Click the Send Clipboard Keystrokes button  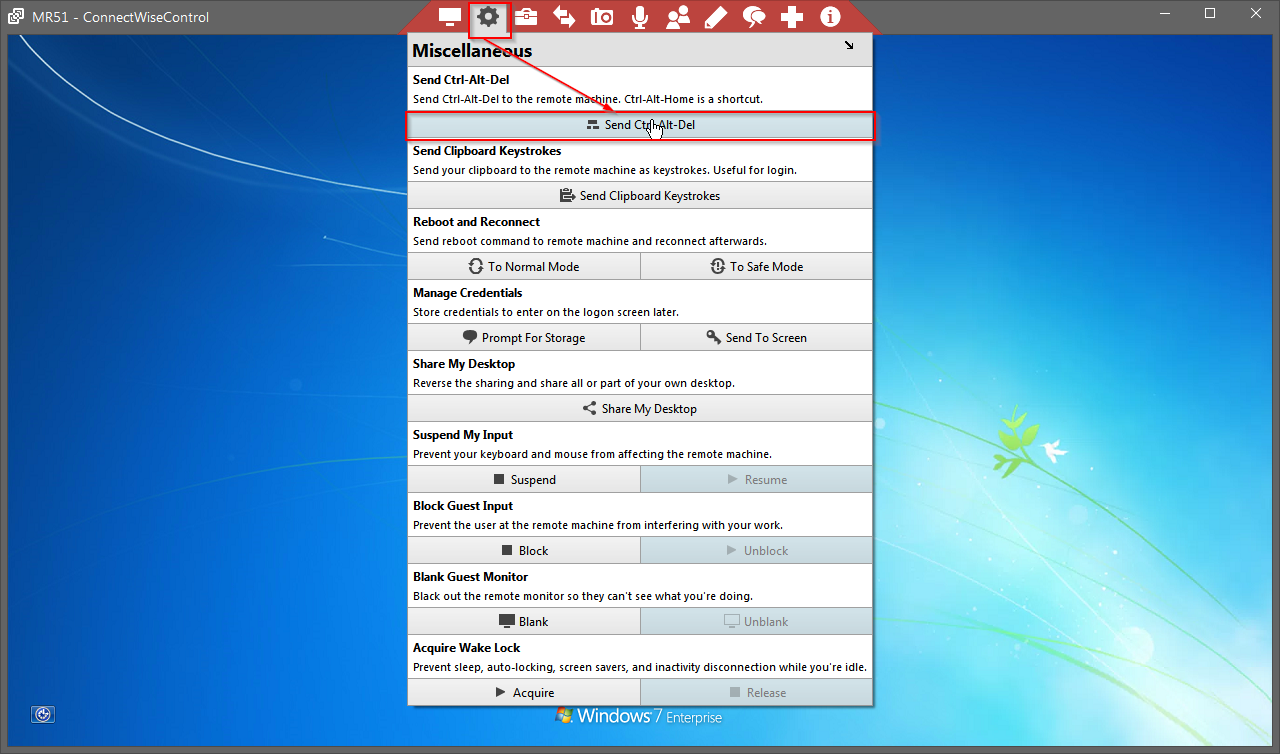click(x=640, y=196)
